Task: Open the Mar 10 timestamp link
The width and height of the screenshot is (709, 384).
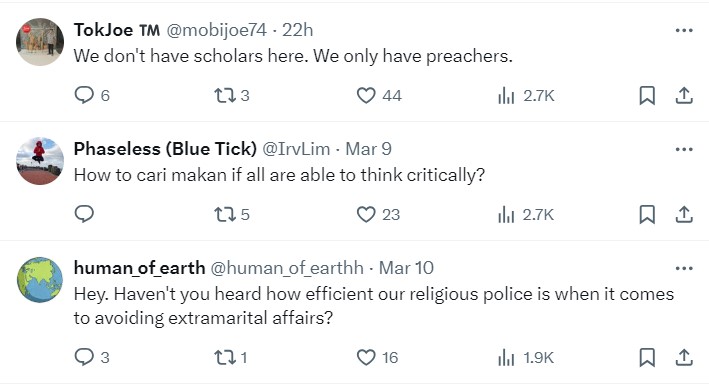Action: tap(406, 268)
